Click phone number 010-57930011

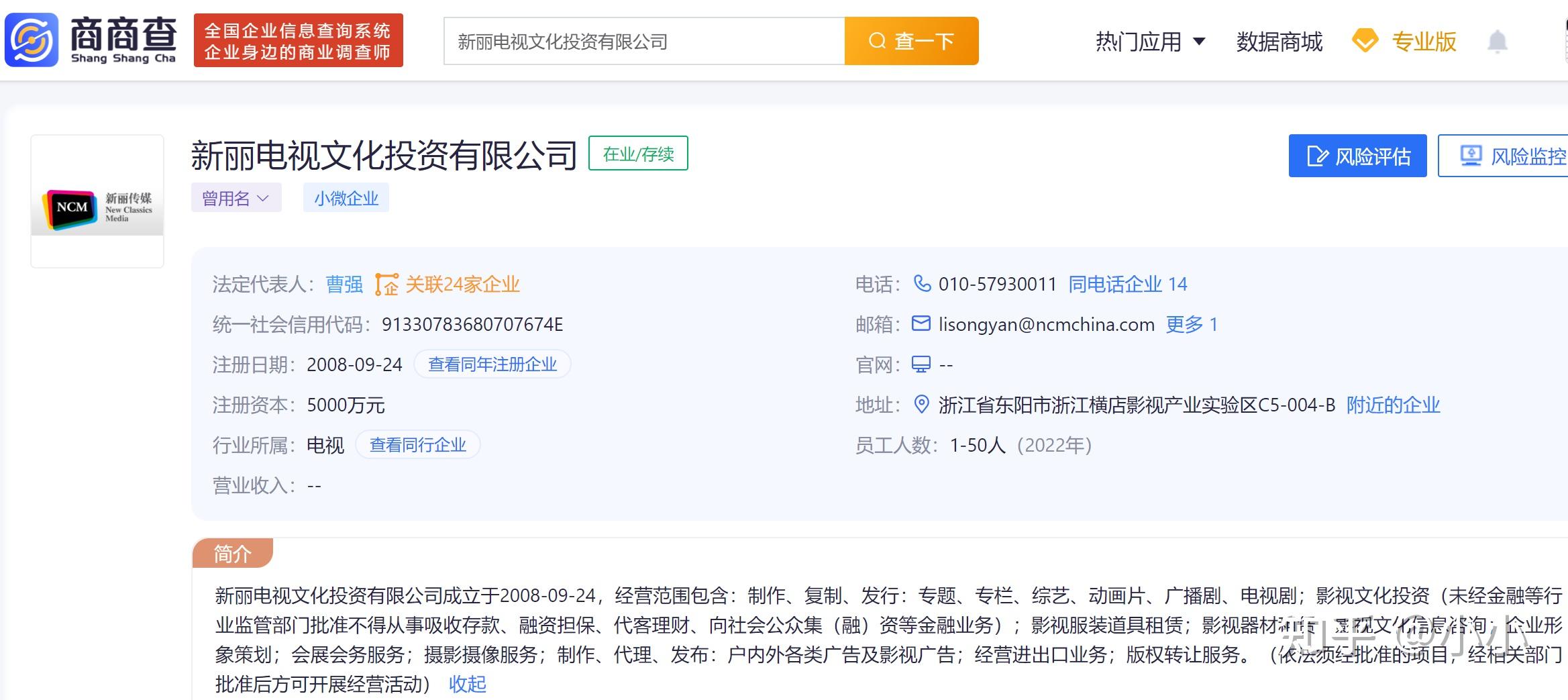[x=998, y=285]
